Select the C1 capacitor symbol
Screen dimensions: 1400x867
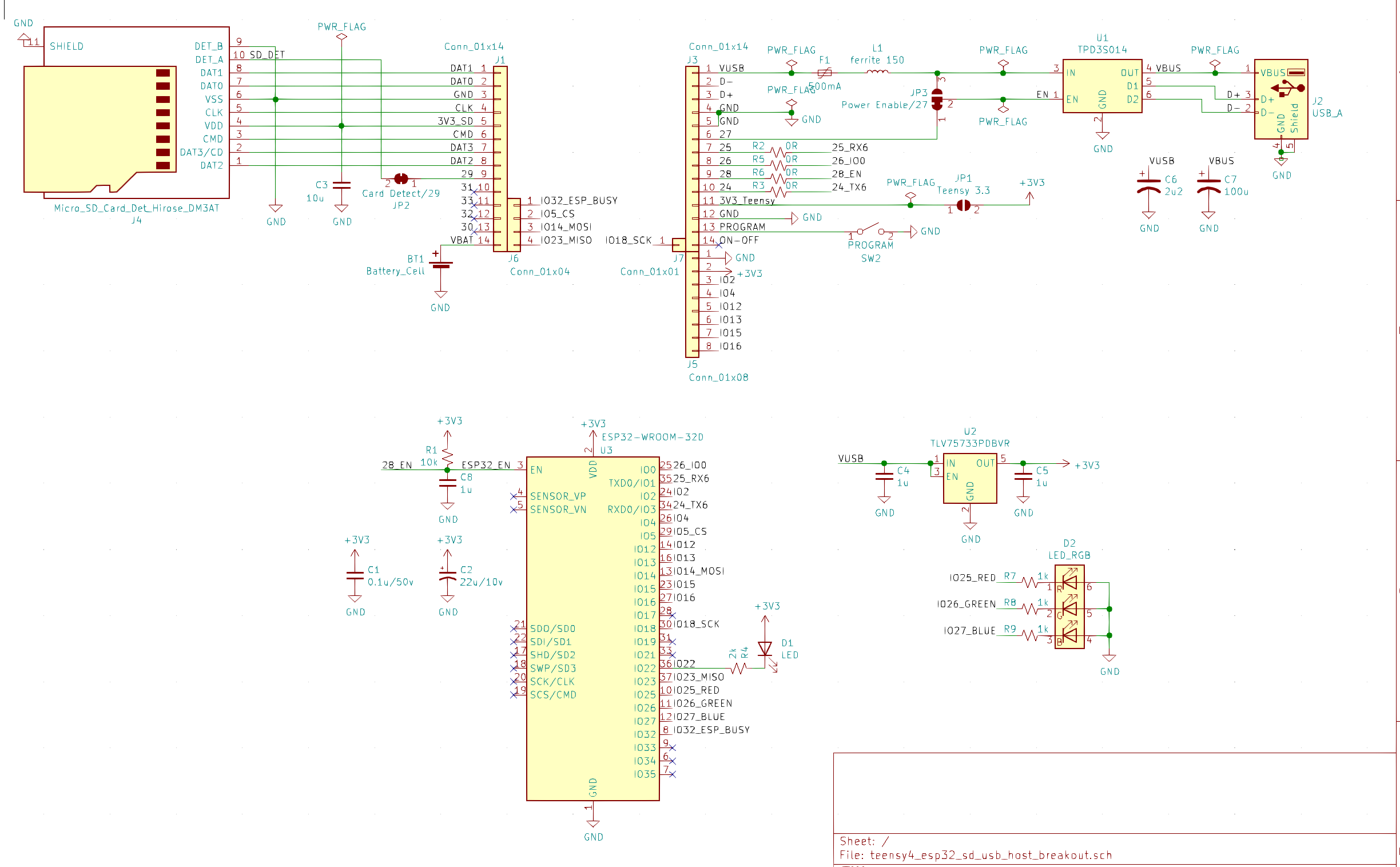tap(355, 576)
